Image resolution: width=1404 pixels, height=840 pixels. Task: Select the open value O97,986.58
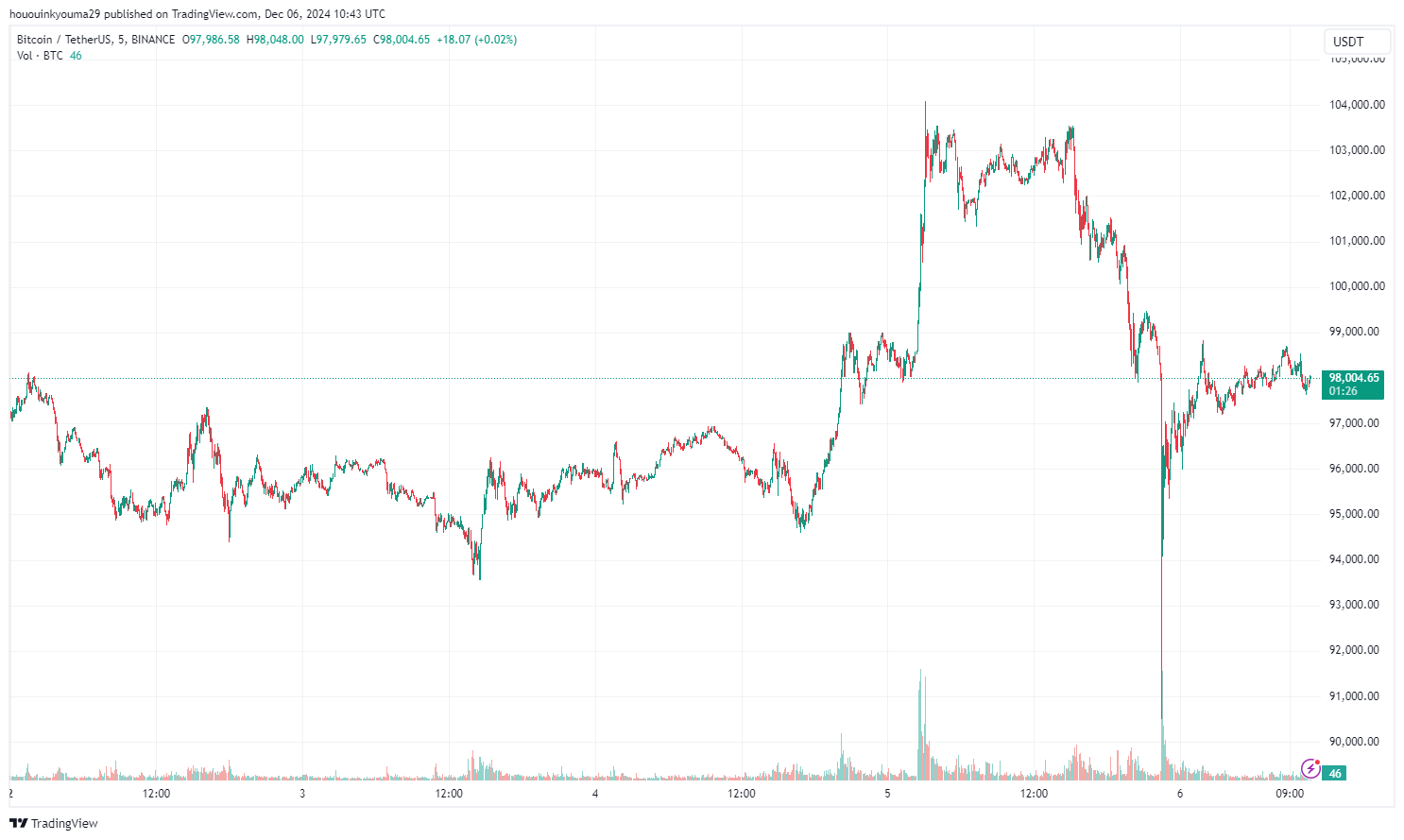tap(211, 40)
